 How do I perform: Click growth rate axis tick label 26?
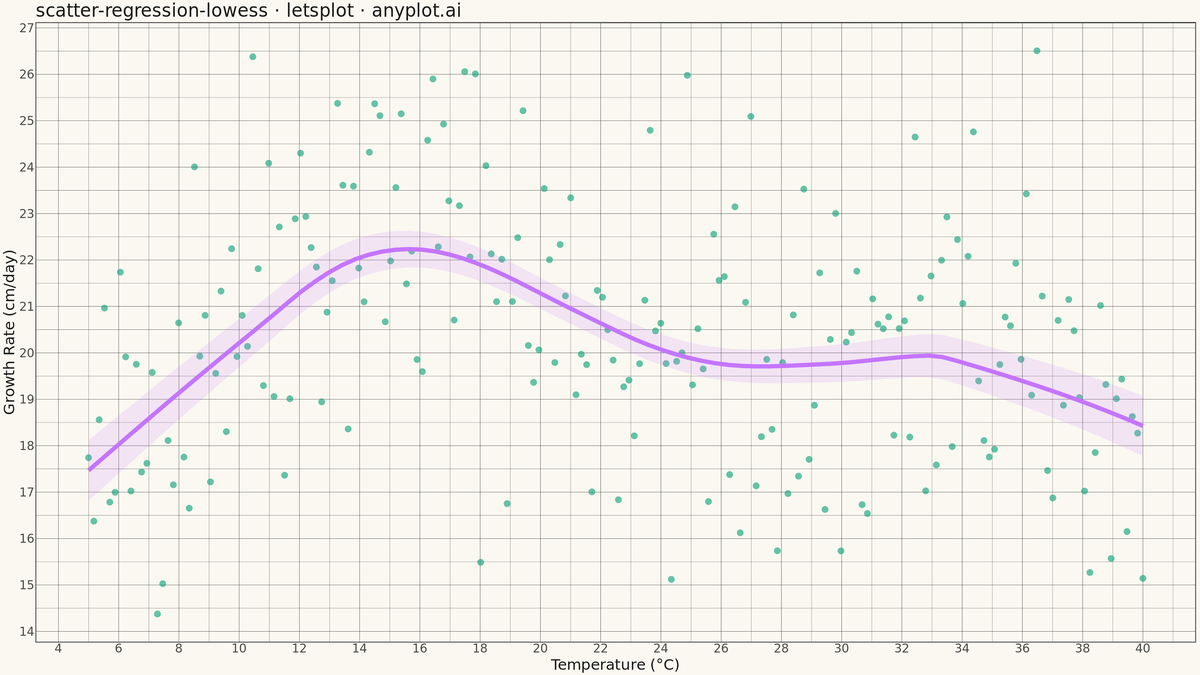[27, 74]
